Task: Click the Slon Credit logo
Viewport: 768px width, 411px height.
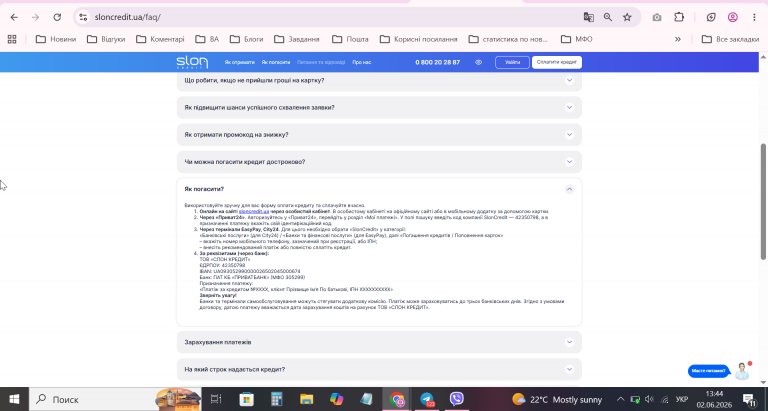Action: pyautogui.click(x=192, y=62)
